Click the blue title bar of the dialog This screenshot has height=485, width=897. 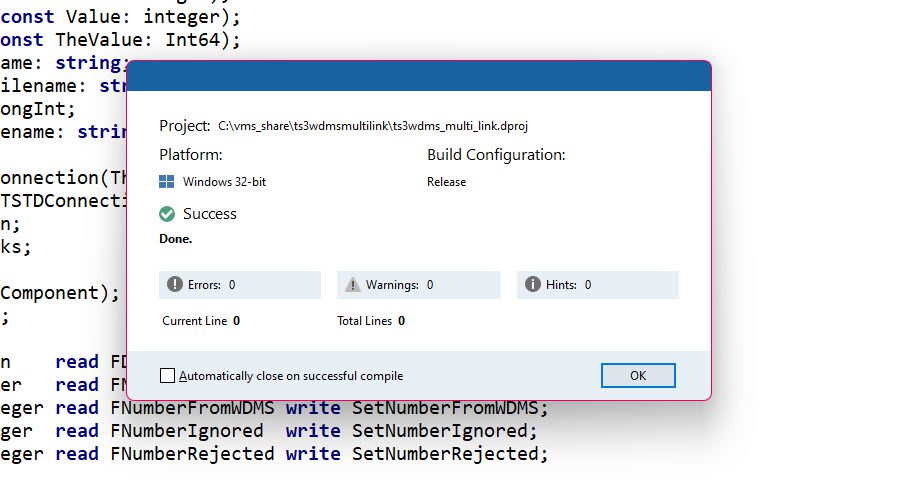(419, 76)
